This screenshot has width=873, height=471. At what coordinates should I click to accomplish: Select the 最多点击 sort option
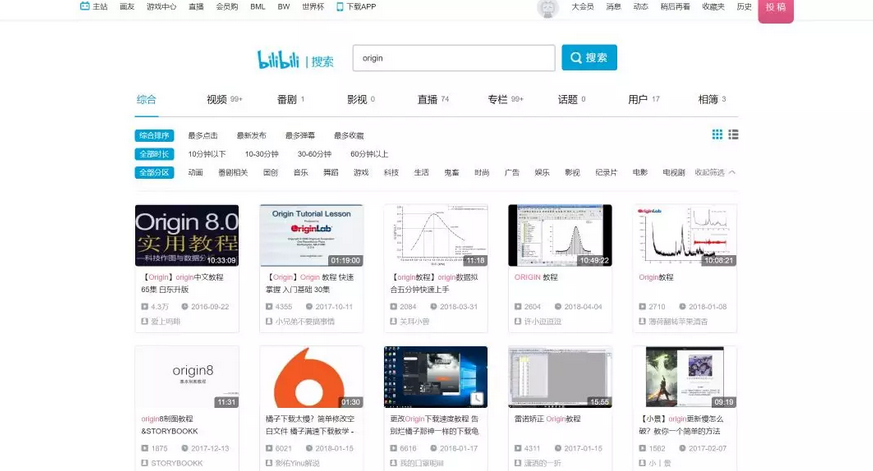pyautogui.click(x=203, y=136)
